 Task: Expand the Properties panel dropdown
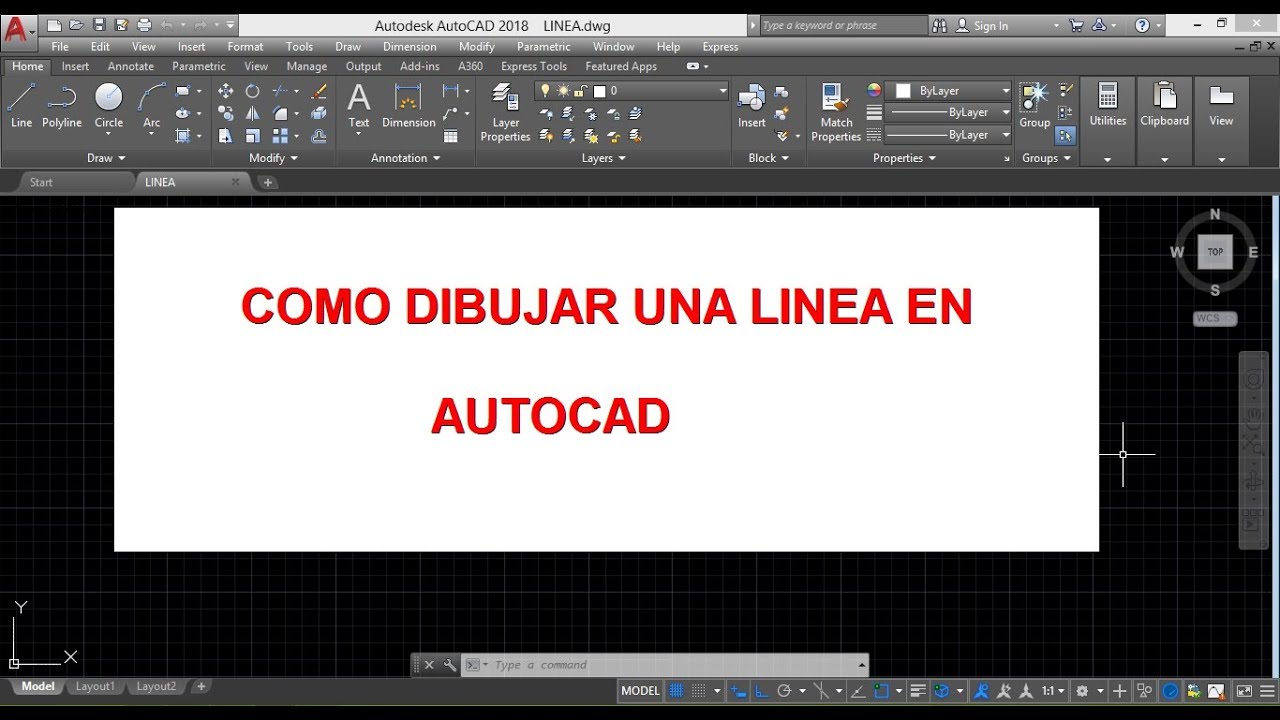[x=905, y=158]
